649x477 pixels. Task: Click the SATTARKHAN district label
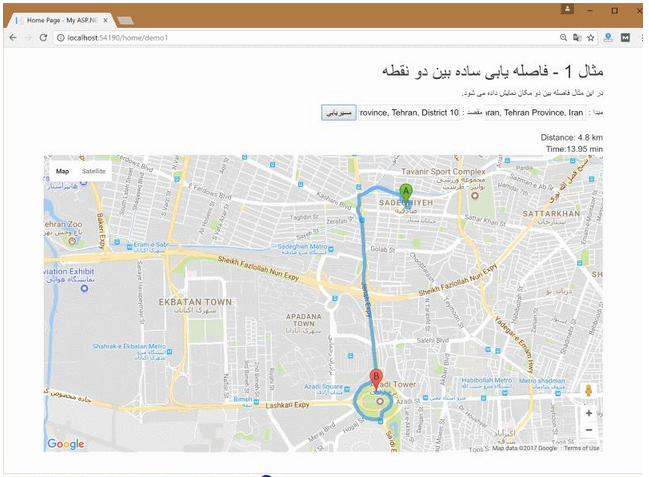pyautogui.click(x=551, y=214)
